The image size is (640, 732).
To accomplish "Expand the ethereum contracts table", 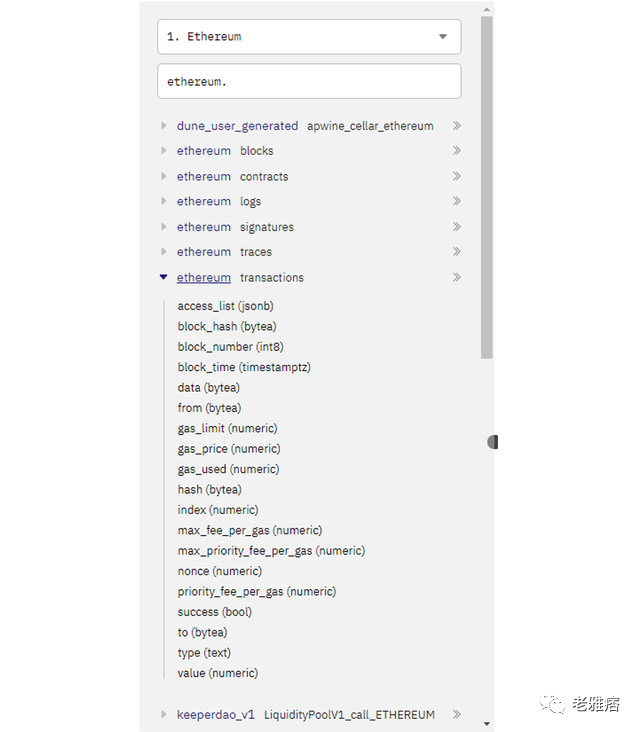I will pyautogui.click(x=163, y=176).
